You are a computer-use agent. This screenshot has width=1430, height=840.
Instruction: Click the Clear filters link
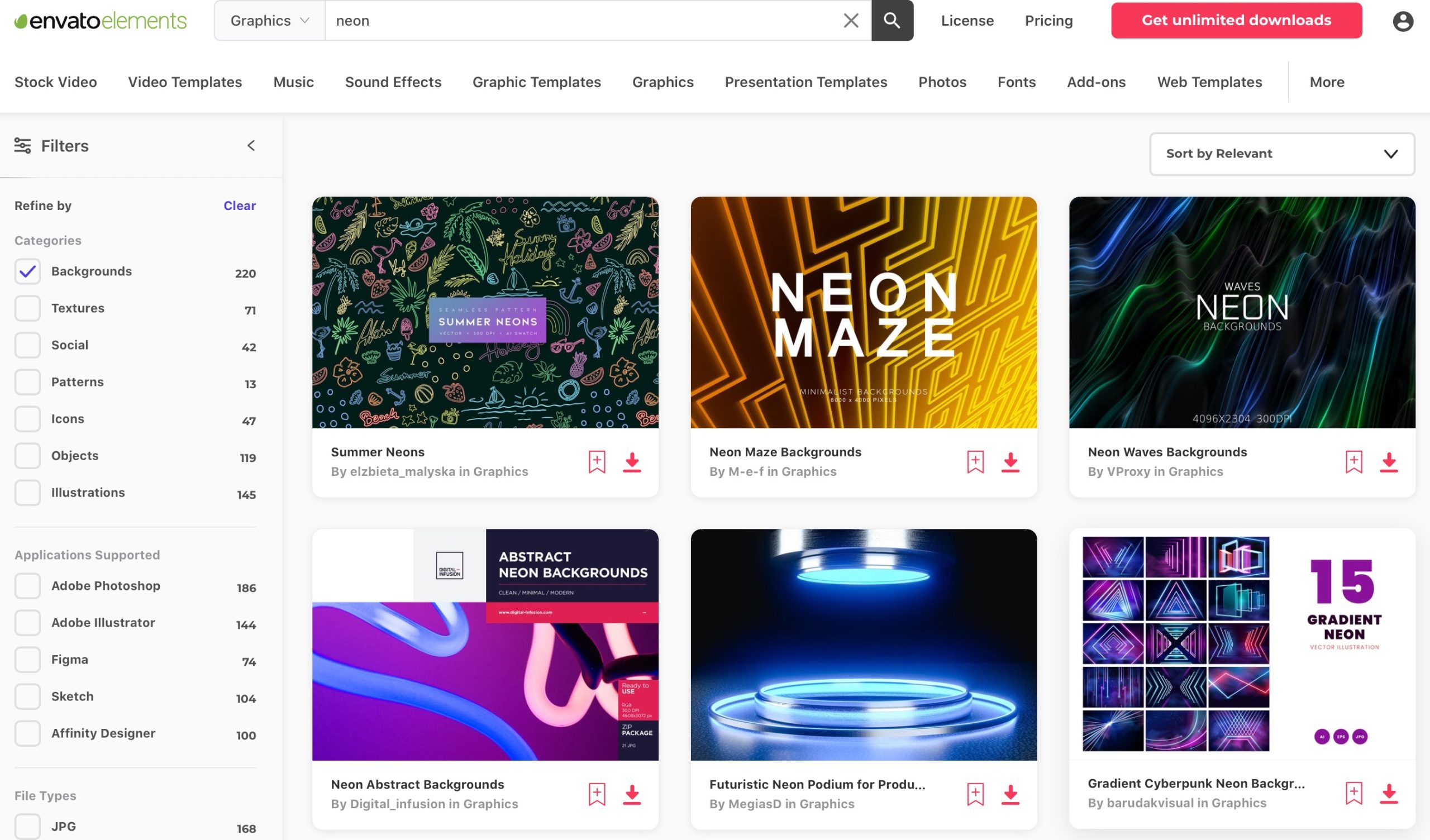point(239,206)
